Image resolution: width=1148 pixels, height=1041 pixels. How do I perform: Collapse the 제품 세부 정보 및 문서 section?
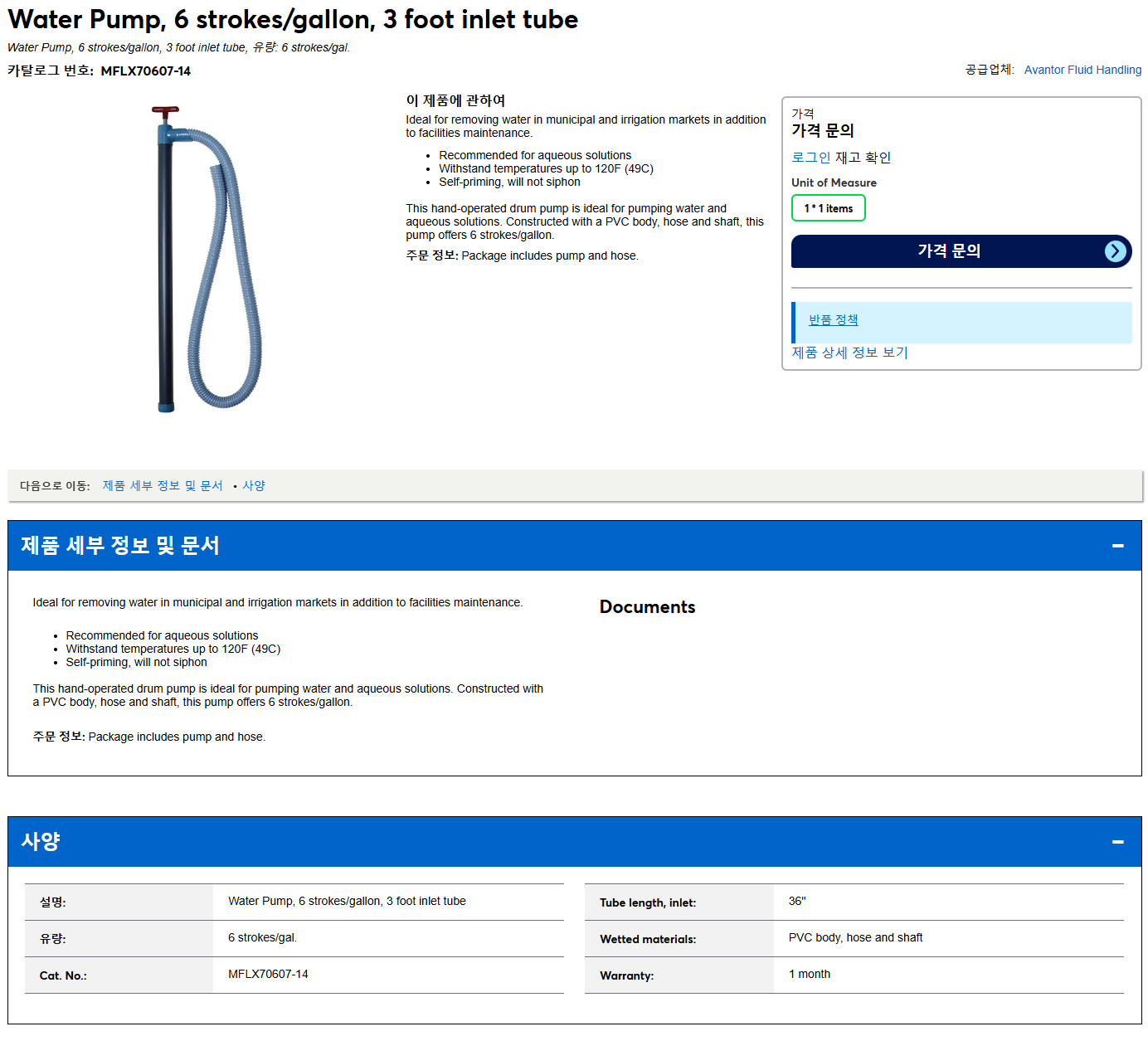point(1118,546)
